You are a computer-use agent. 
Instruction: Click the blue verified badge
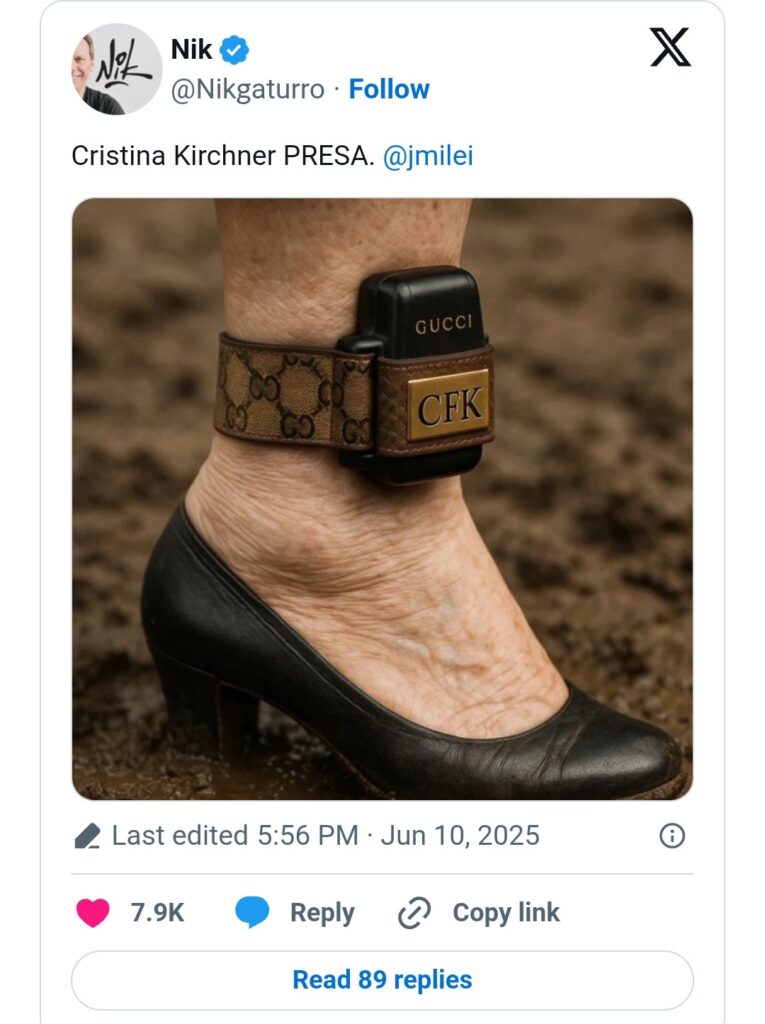click(x=234, y=50)
